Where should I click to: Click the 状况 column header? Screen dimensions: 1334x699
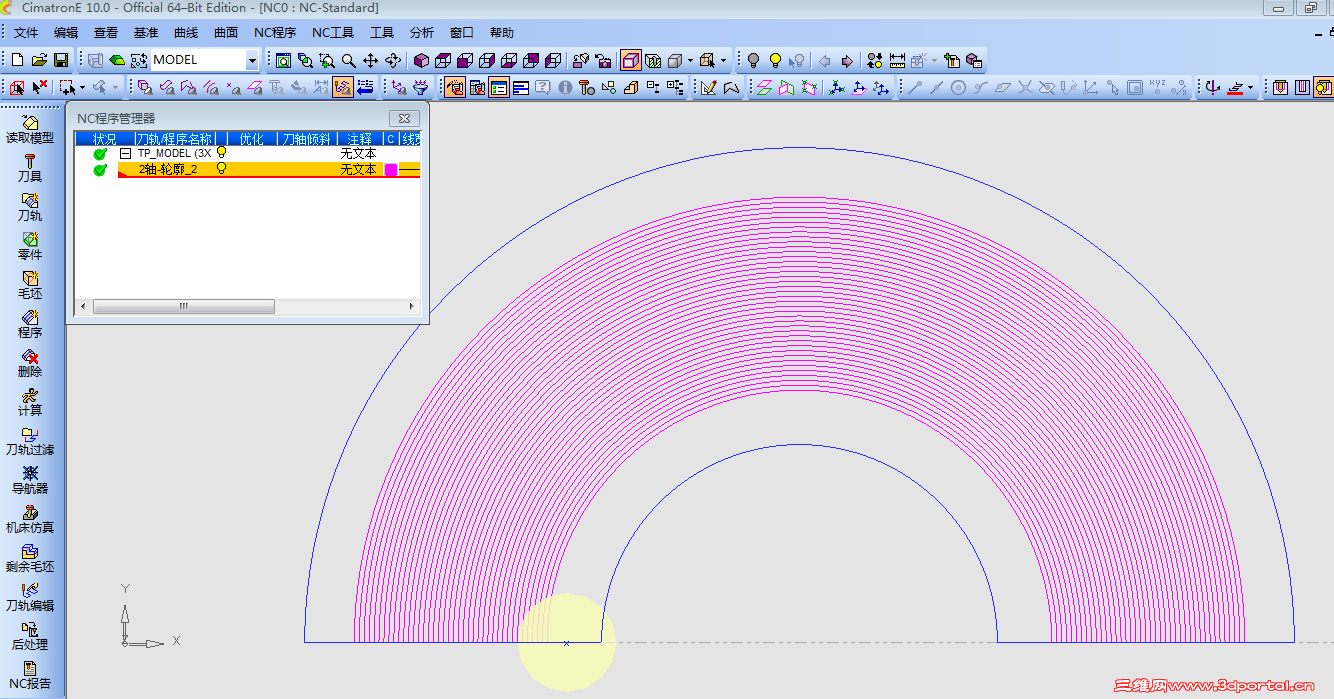point(105,139)
